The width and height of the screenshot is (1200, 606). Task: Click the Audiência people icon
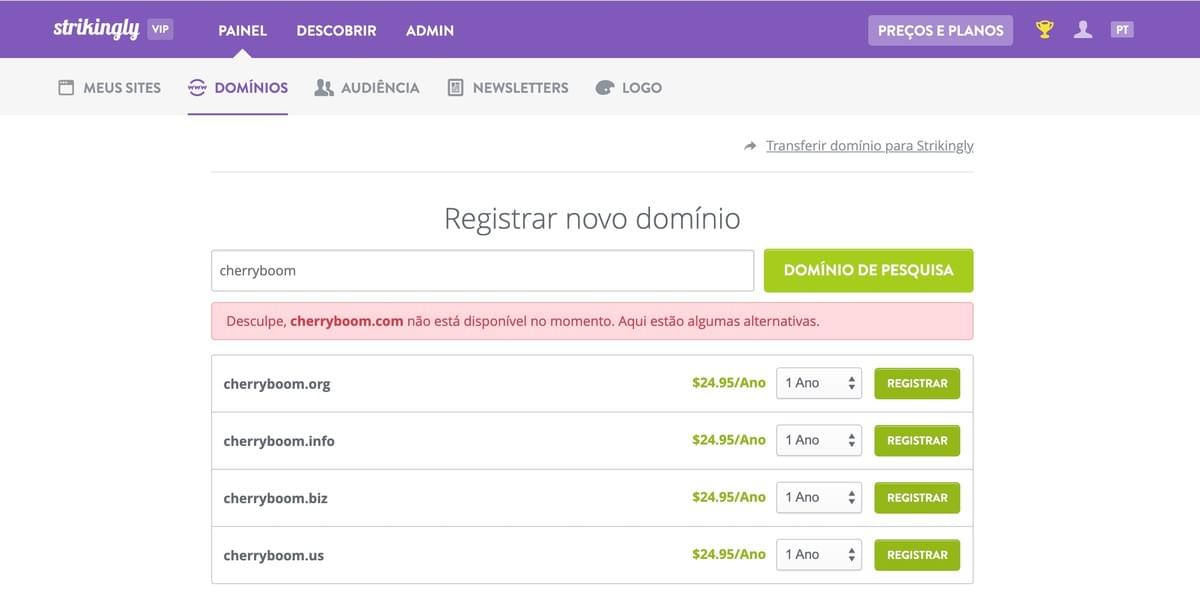coord(323,88)
